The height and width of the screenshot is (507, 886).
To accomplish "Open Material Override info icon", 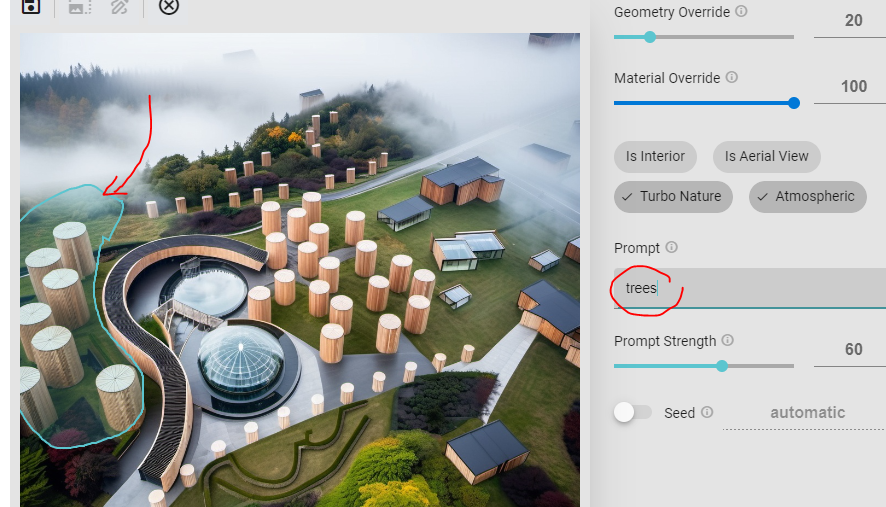I will (x=732, y=77).
